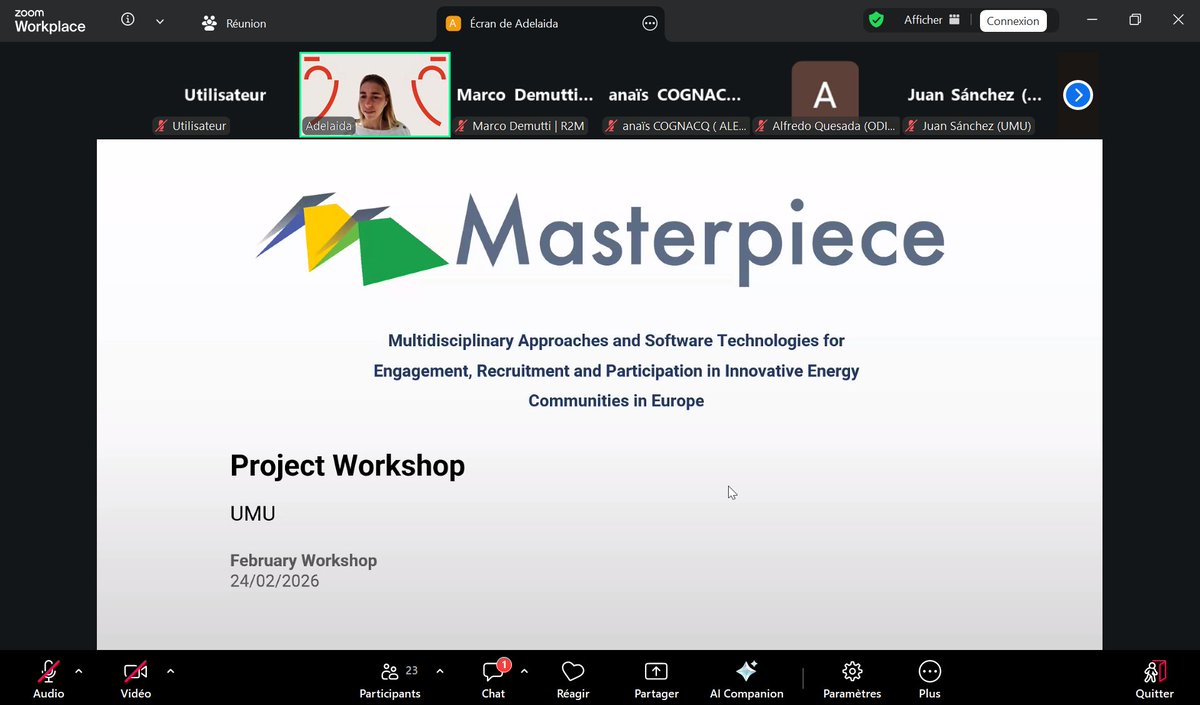
Task: Open shared screen options ellipsis
Action: click(650, 23)
